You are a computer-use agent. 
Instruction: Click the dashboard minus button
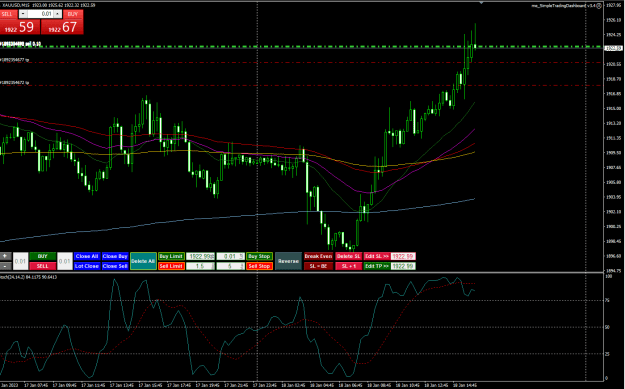(5, 266)
